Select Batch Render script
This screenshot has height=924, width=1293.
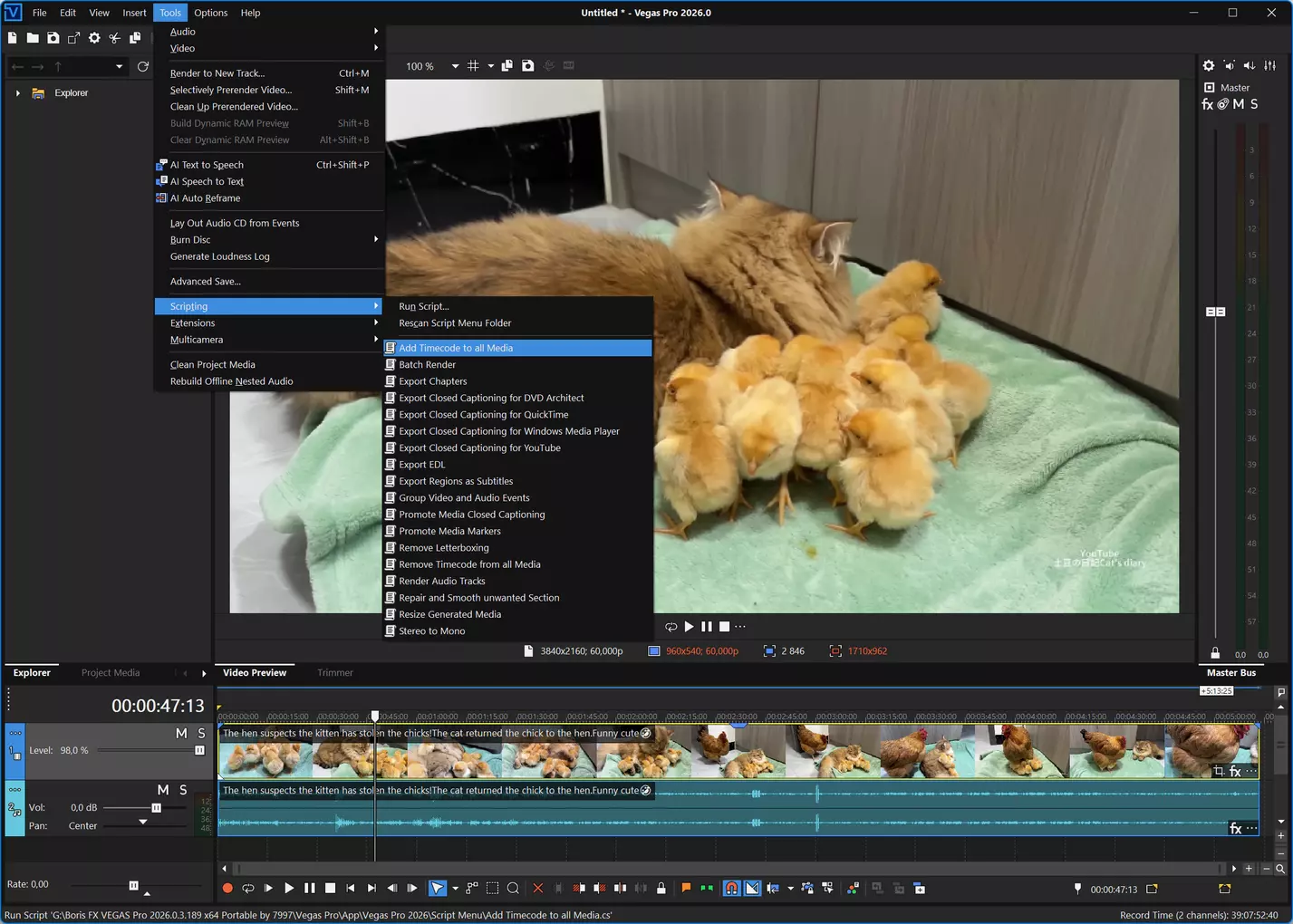pyautogui.click(x=517, y=364)
